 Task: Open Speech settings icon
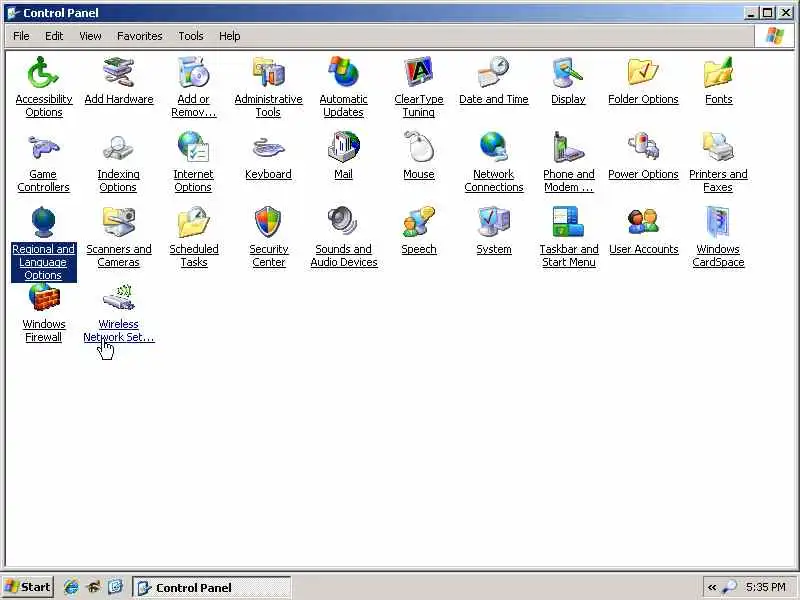pos(418,222)
